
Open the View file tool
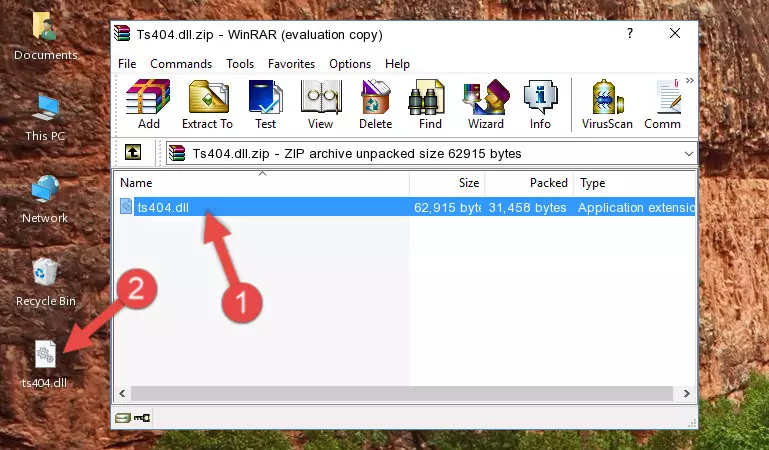coord(321,104)
